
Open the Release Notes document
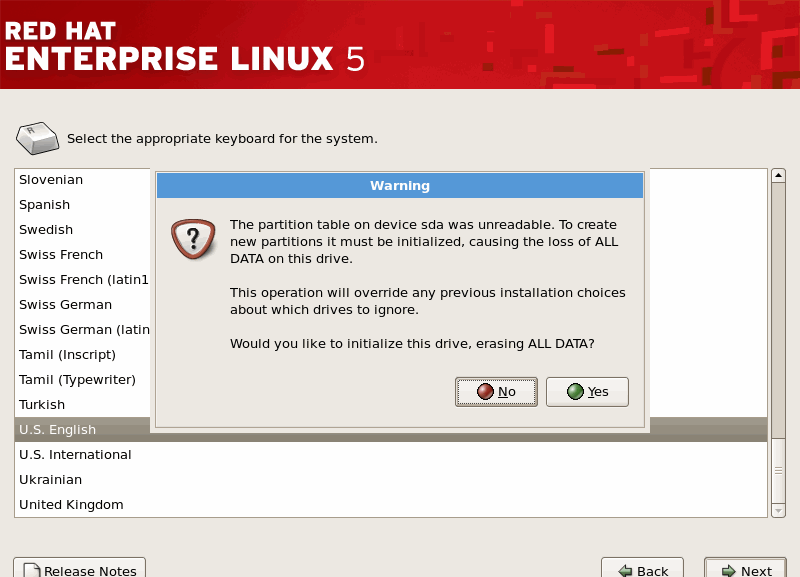[79, 570]
